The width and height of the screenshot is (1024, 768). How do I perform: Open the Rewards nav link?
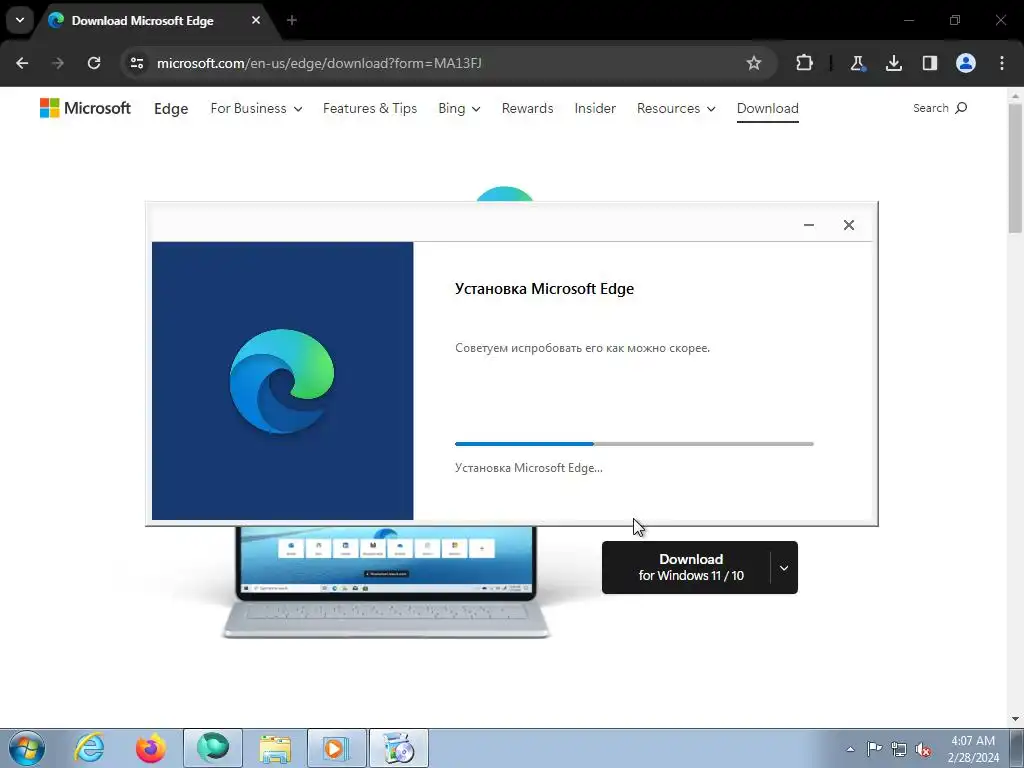tap(527, 108)
